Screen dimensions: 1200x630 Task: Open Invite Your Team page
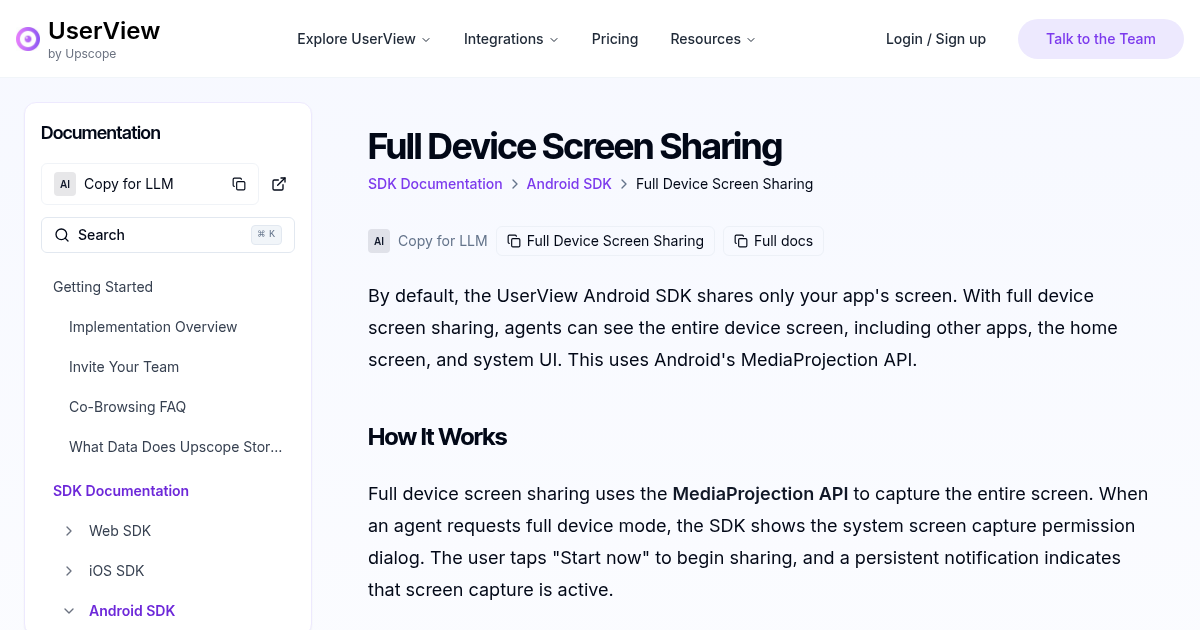coord(124,367)
